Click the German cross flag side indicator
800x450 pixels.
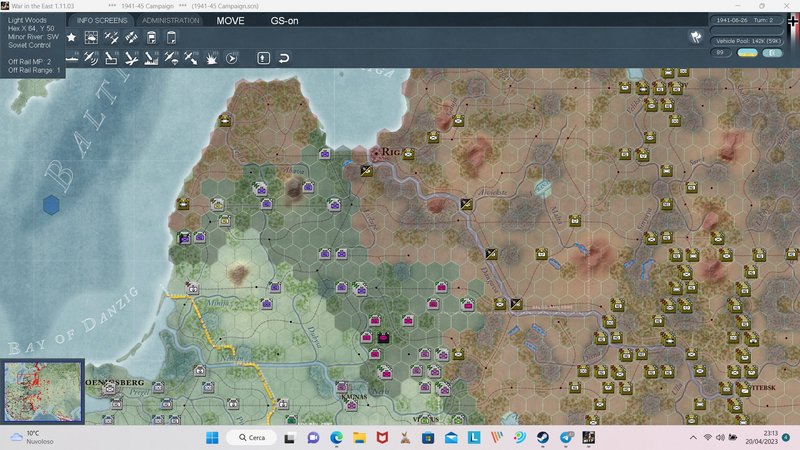(793, 22)
